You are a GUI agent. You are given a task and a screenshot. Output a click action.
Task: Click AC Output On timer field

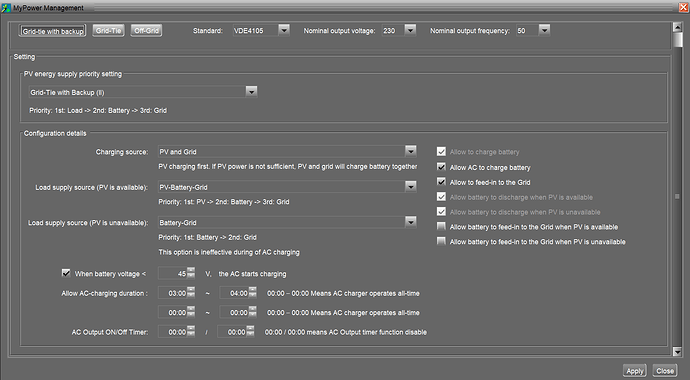172,332
